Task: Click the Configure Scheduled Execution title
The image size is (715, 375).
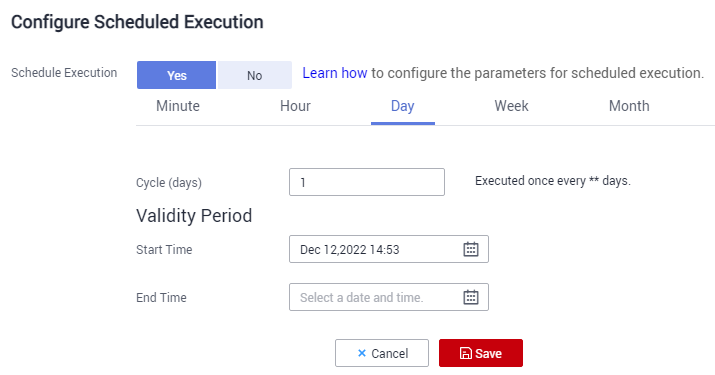Action: [137, 22]
